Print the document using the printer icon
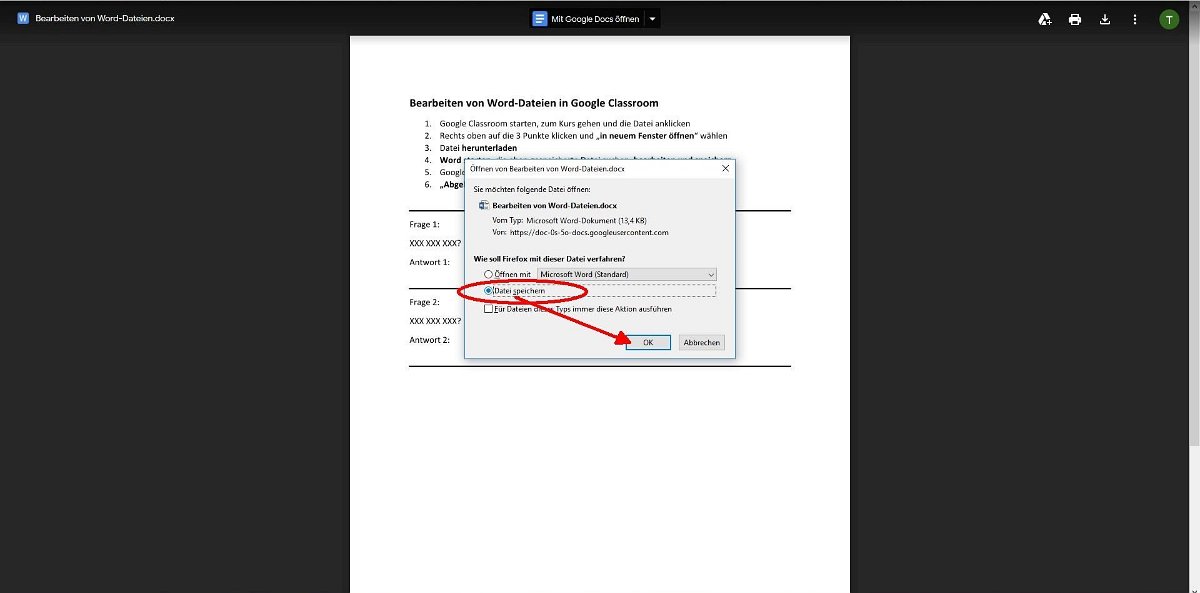The image size is (1200, 593). [1075, 19]
